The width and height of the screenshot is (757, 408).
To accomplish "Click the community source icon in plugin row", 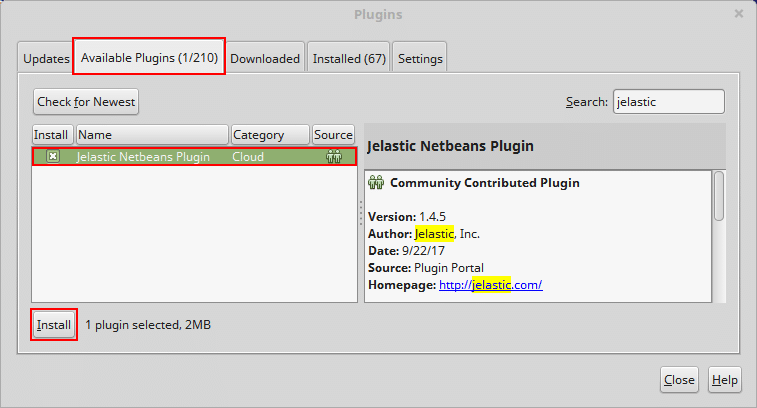I will 334,156.
